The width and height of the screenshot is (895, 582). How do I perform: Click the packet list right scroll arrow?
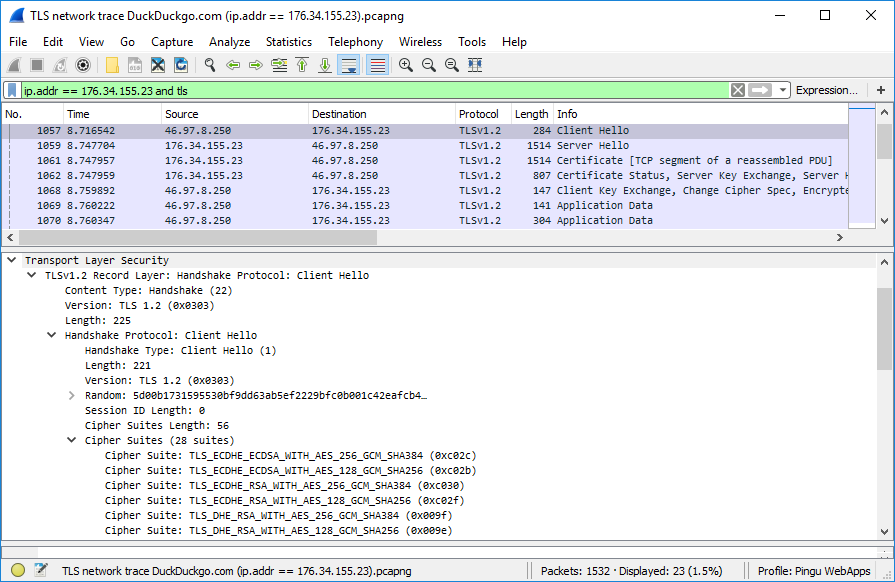pos(840,237)
